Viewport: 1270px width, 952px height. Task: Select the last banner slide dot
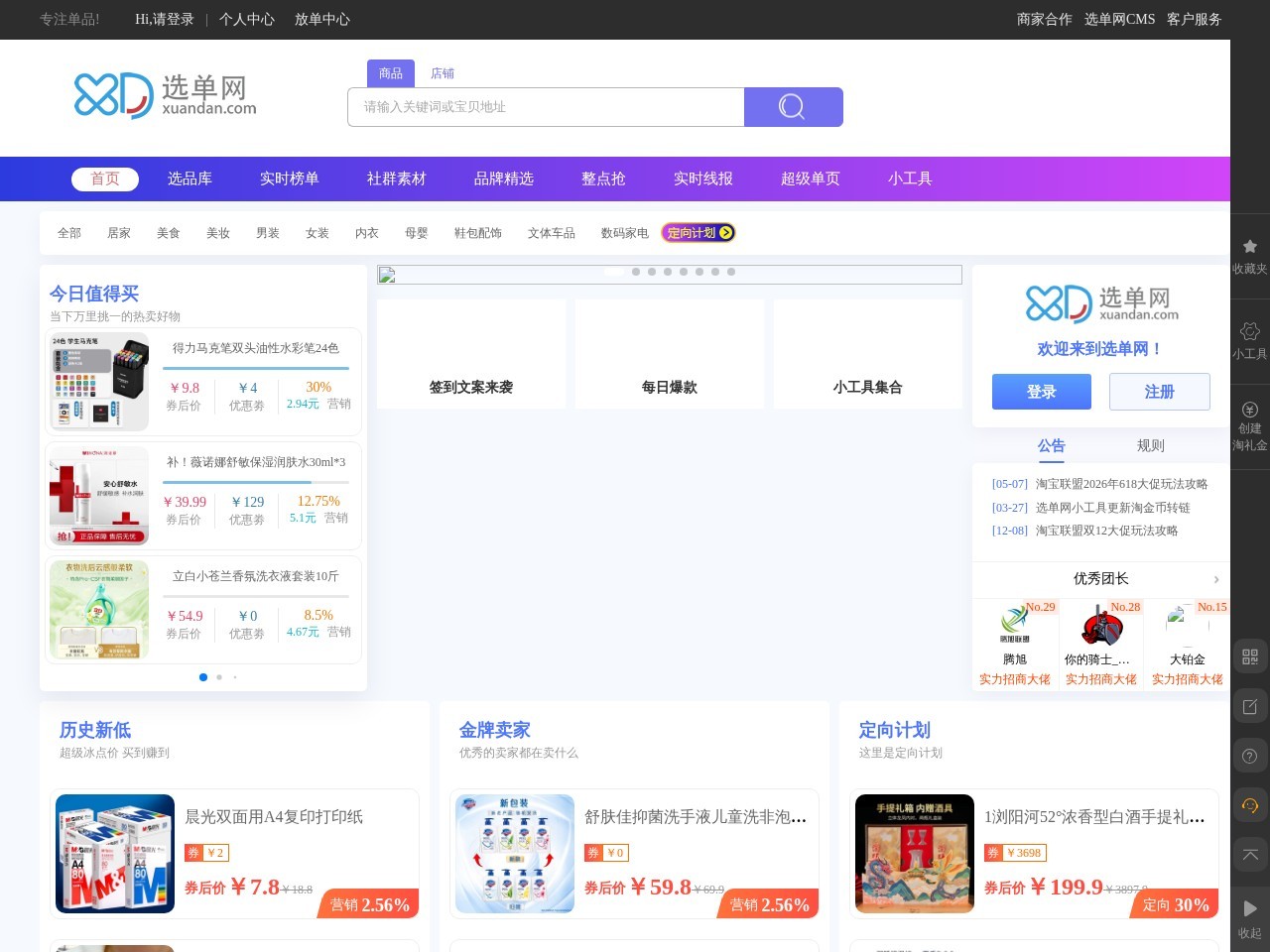[x=731, y=272]
